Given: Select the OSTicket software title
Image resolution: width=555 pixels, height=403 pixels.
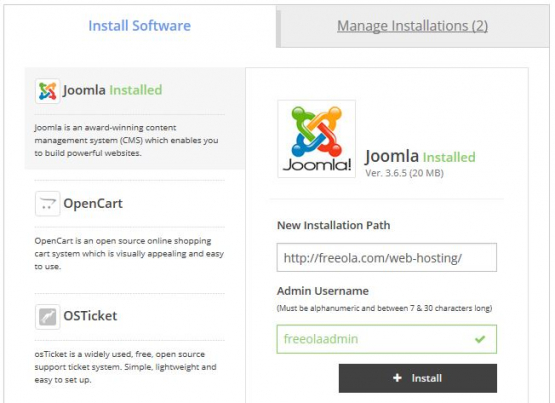Looking at the screenshot, I should 90,316.
